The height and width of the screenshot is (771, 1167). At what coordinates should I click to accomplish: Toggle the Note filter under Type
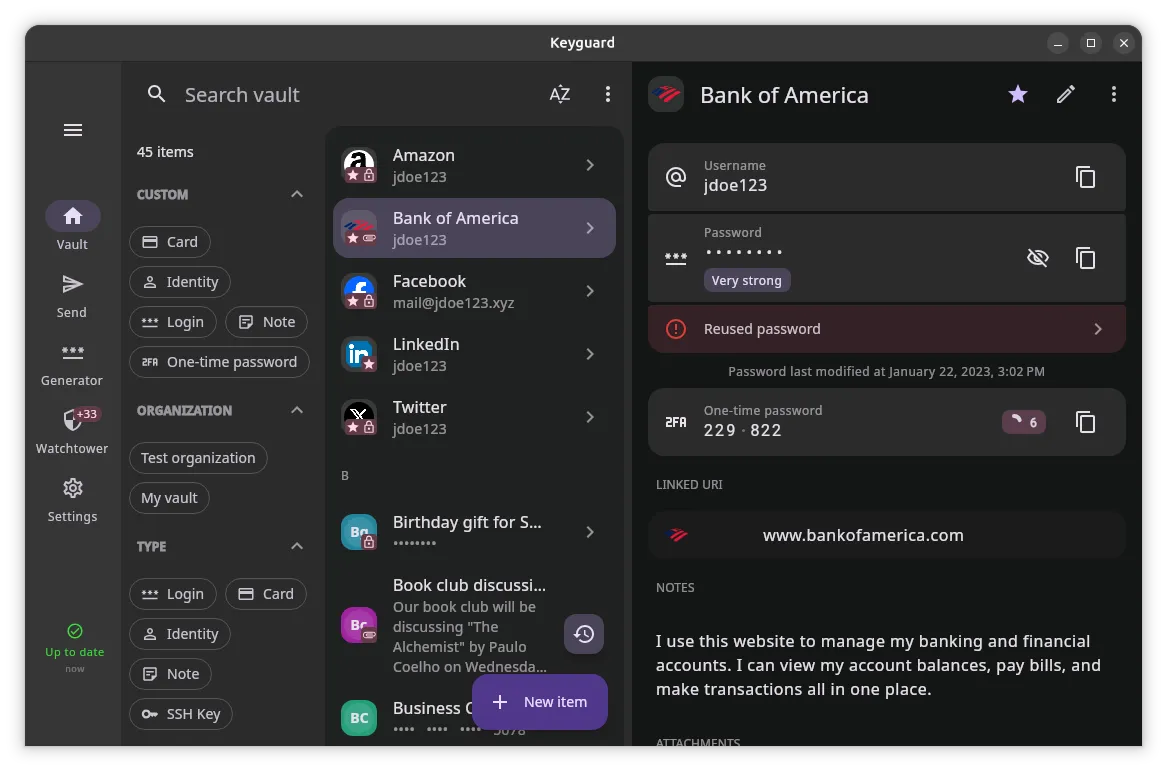[170, 674]
